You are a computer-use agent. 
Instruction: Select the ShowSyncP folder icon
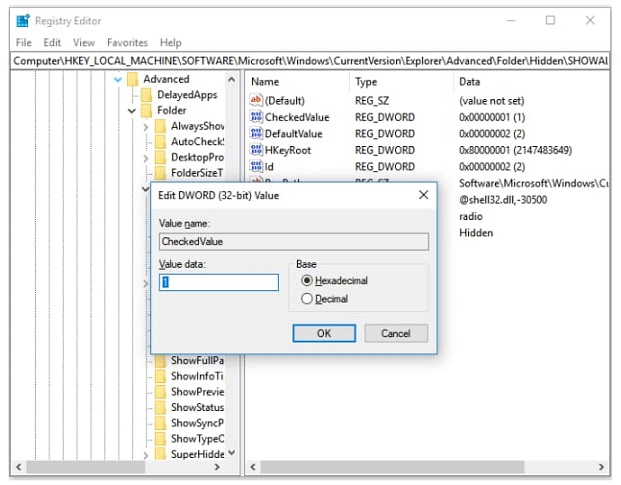point(160,423)
